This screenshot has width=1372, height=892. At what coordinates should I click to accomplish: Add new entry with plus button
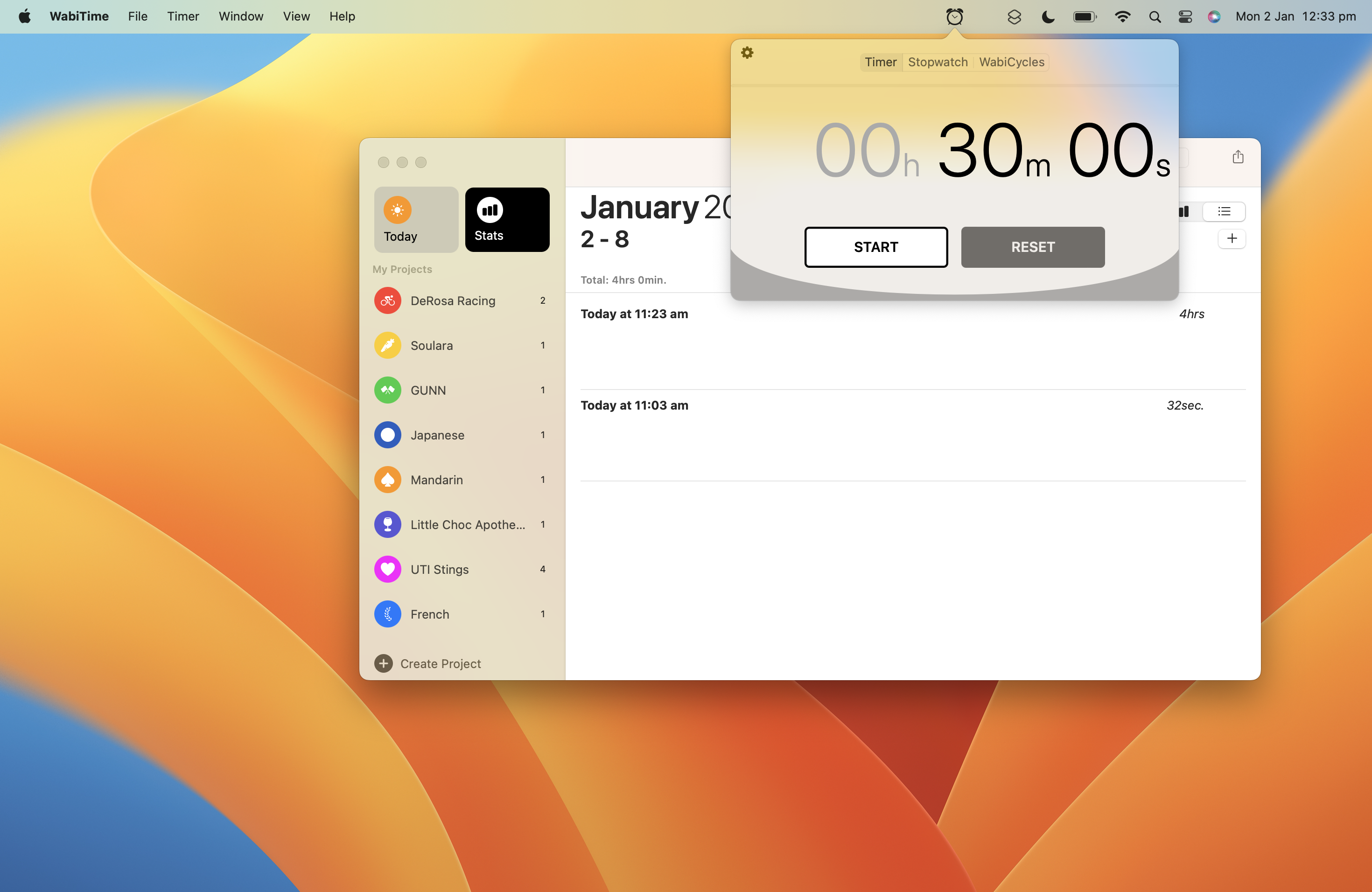pyautogui.click(x=1232, y=238)
